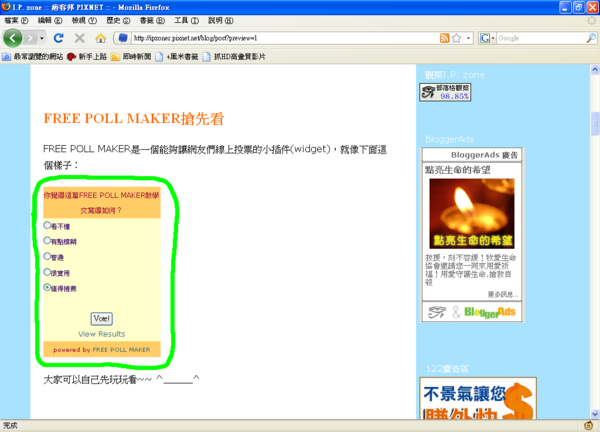Open the 檔案 (F) menu
600x432 pixels.
pos(16,20)
